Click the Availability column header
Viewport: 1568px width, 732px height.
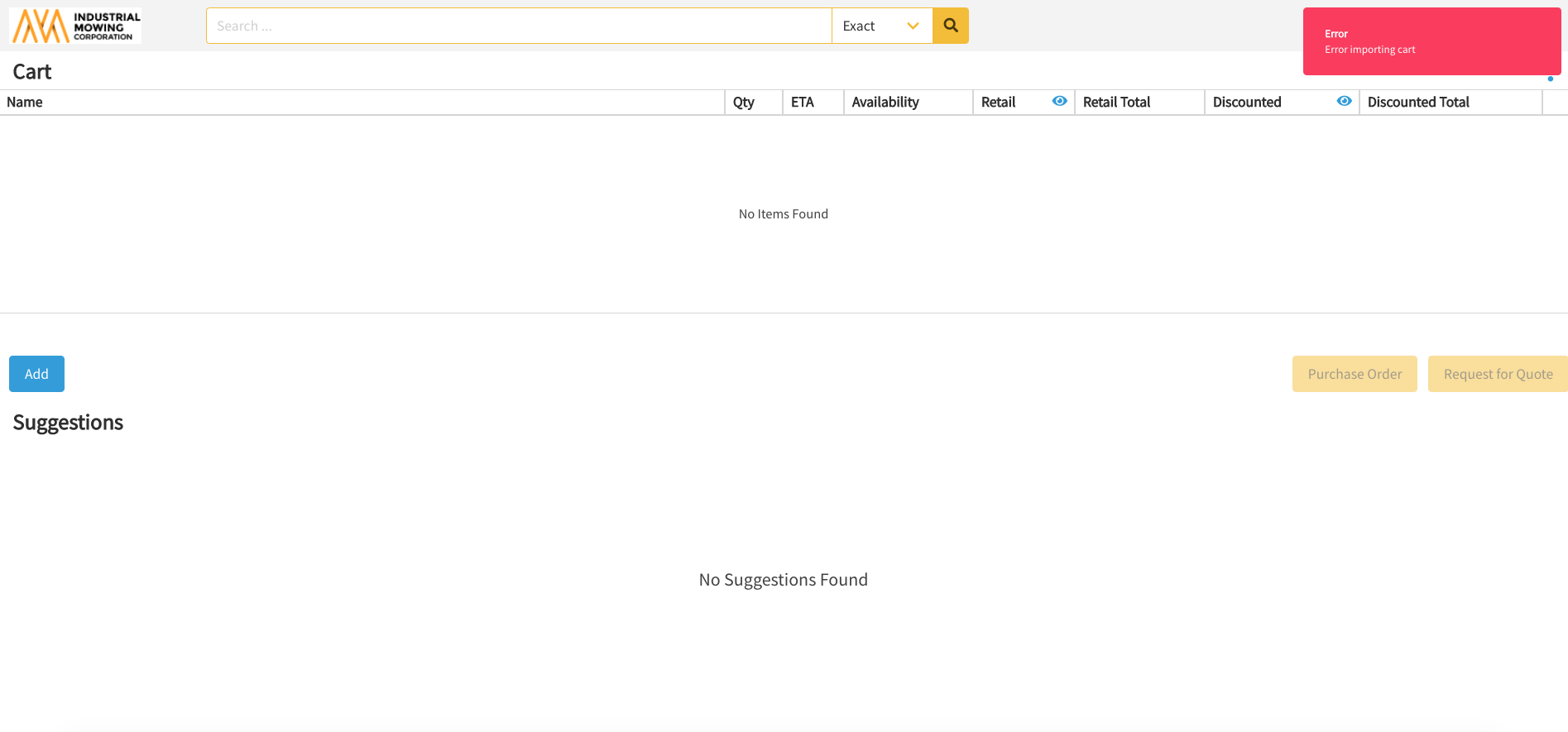885,102
